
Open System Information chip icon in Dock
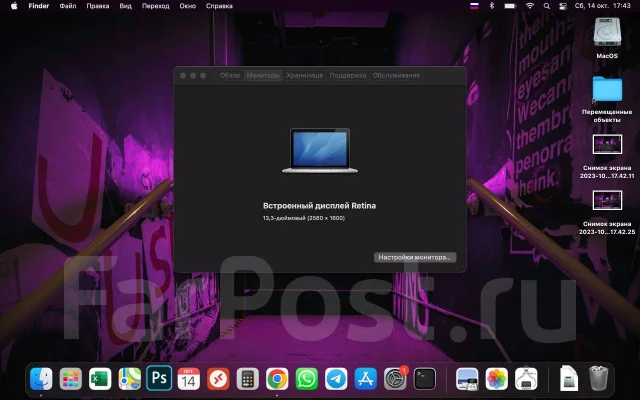[x=526, y=379]
